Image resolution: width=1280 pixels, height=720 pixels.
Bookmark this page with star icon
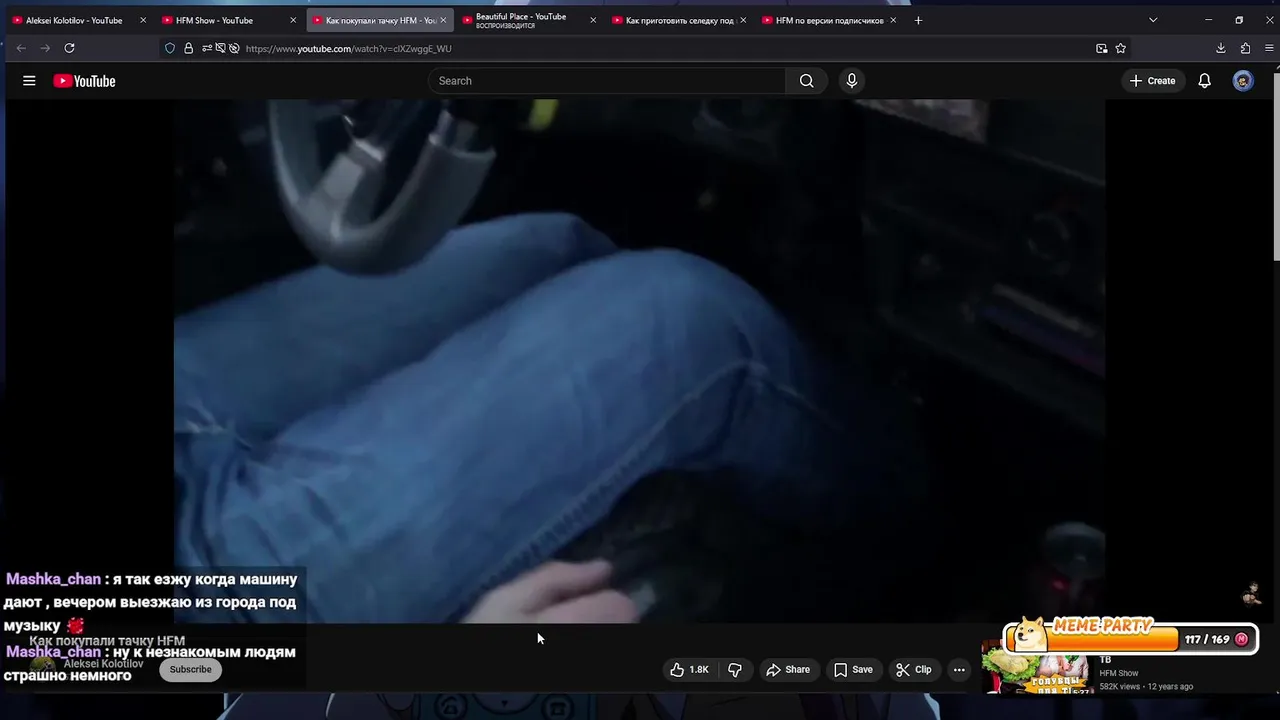[1121, 48]
